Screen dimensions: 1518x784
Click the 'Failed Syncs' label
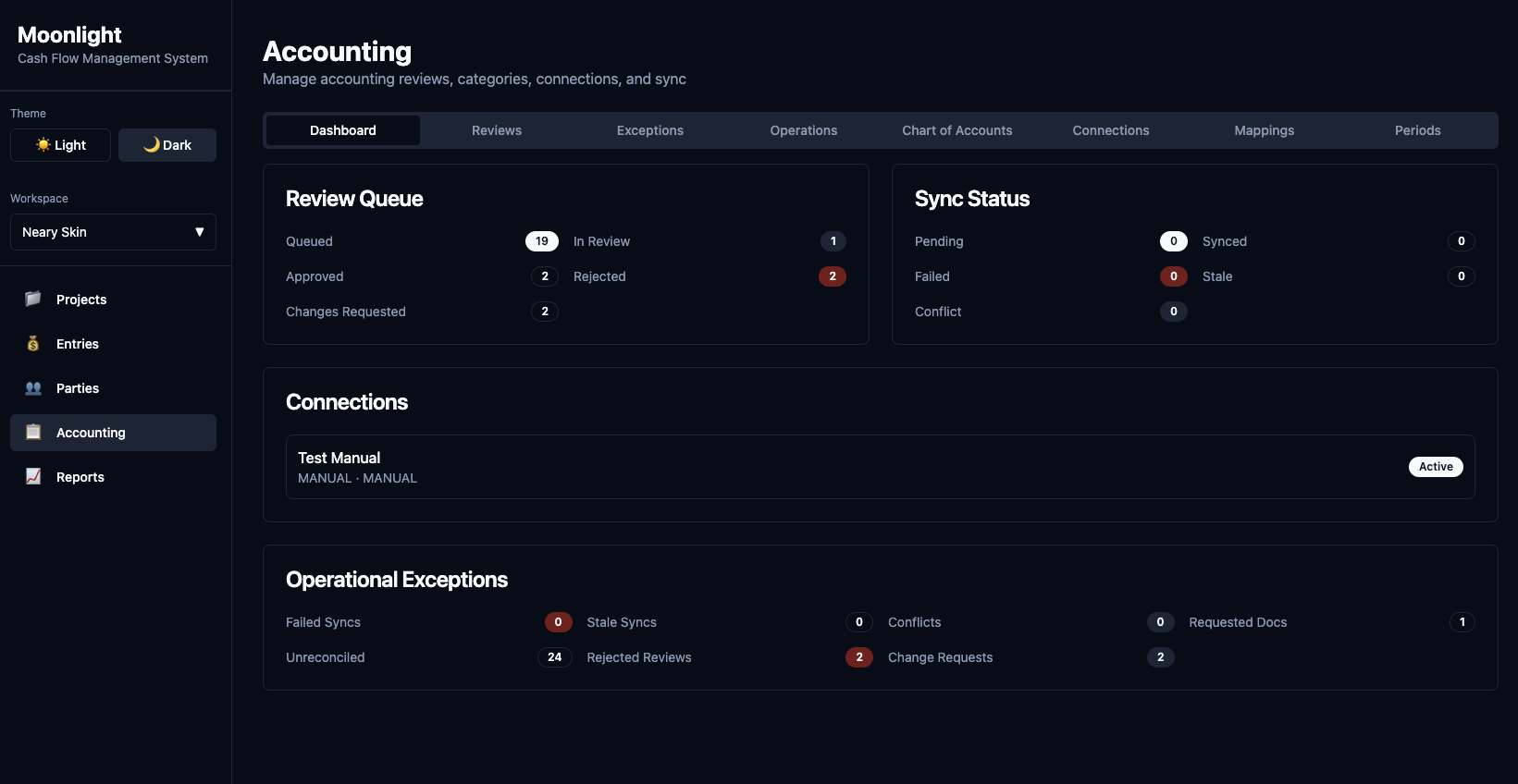[x=323, y=622]
